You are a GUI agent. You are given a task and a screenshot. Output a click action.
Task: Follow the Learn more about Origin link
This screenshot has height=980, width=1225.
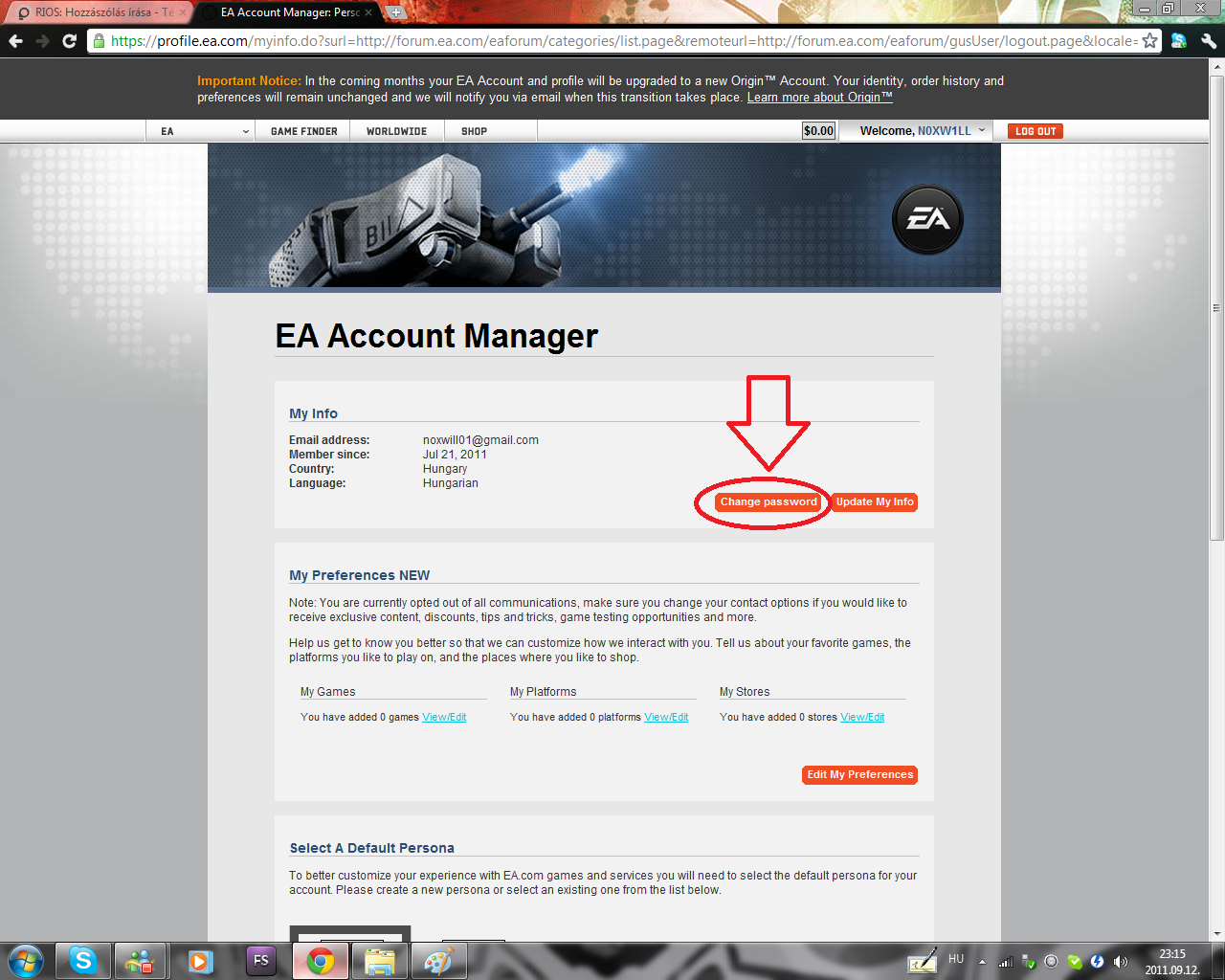819,98
